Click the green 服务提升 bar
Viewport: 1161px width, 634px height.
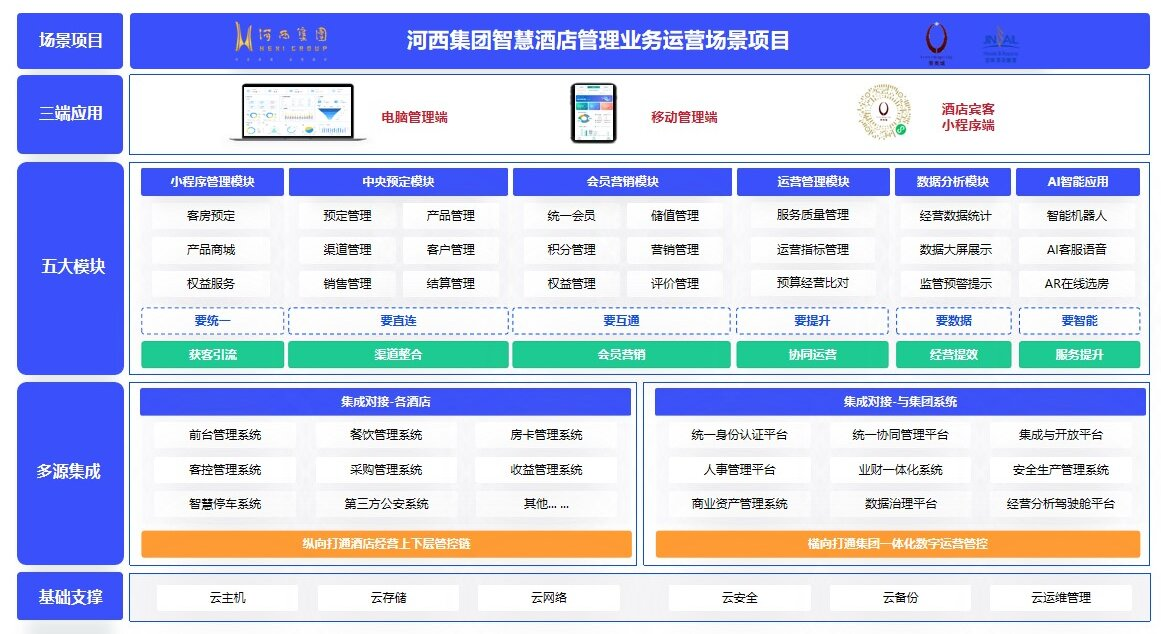point(1077,355)
